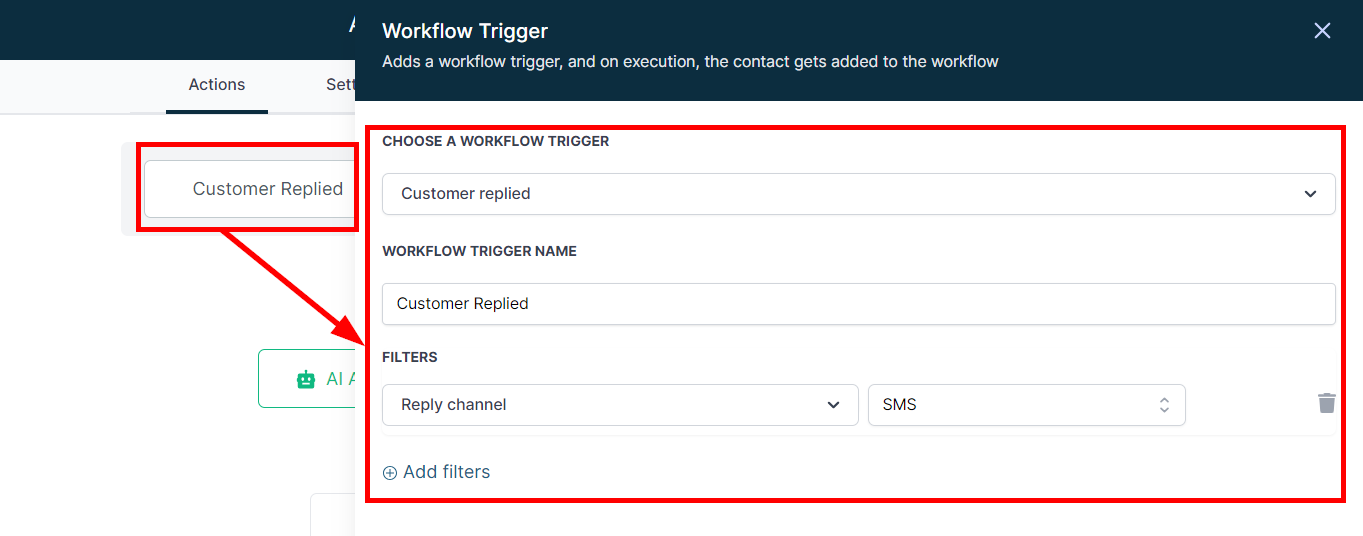The image size is (1363, 536).
Task: Click the Add filters link
Action: [446, 472]
